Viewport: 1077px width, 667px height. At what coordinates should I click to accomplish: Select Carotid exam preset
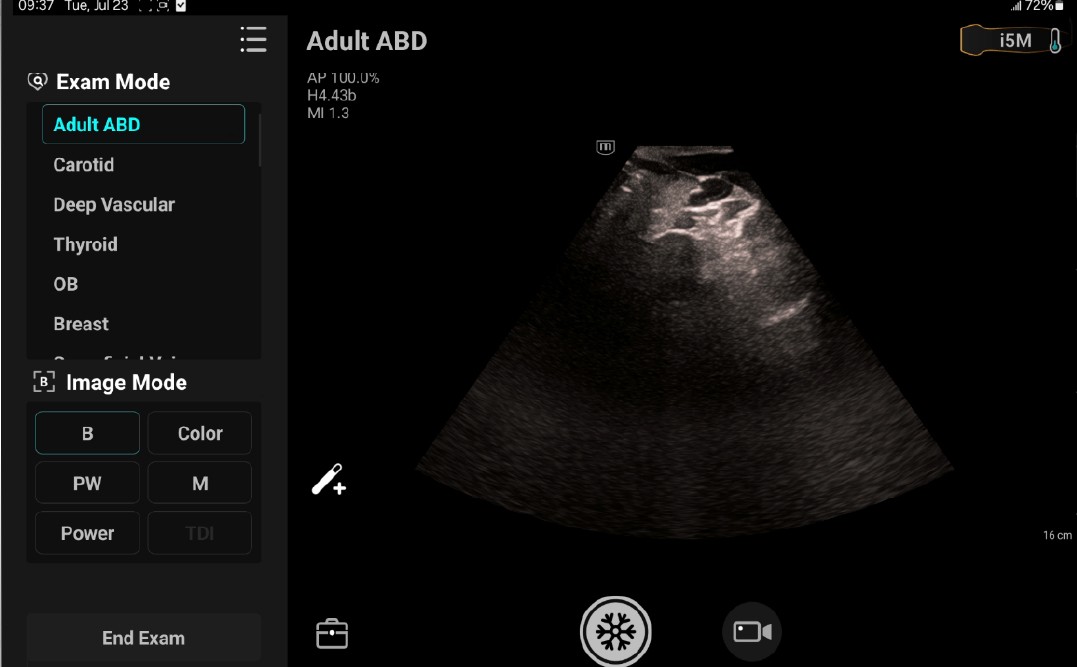[84, 165]
